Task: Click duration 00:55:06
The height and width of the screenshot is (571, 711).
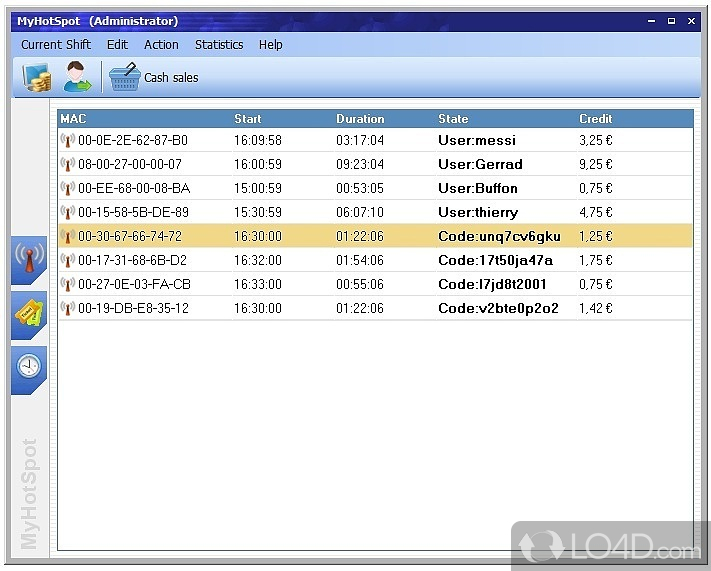Action: (360, 284)
